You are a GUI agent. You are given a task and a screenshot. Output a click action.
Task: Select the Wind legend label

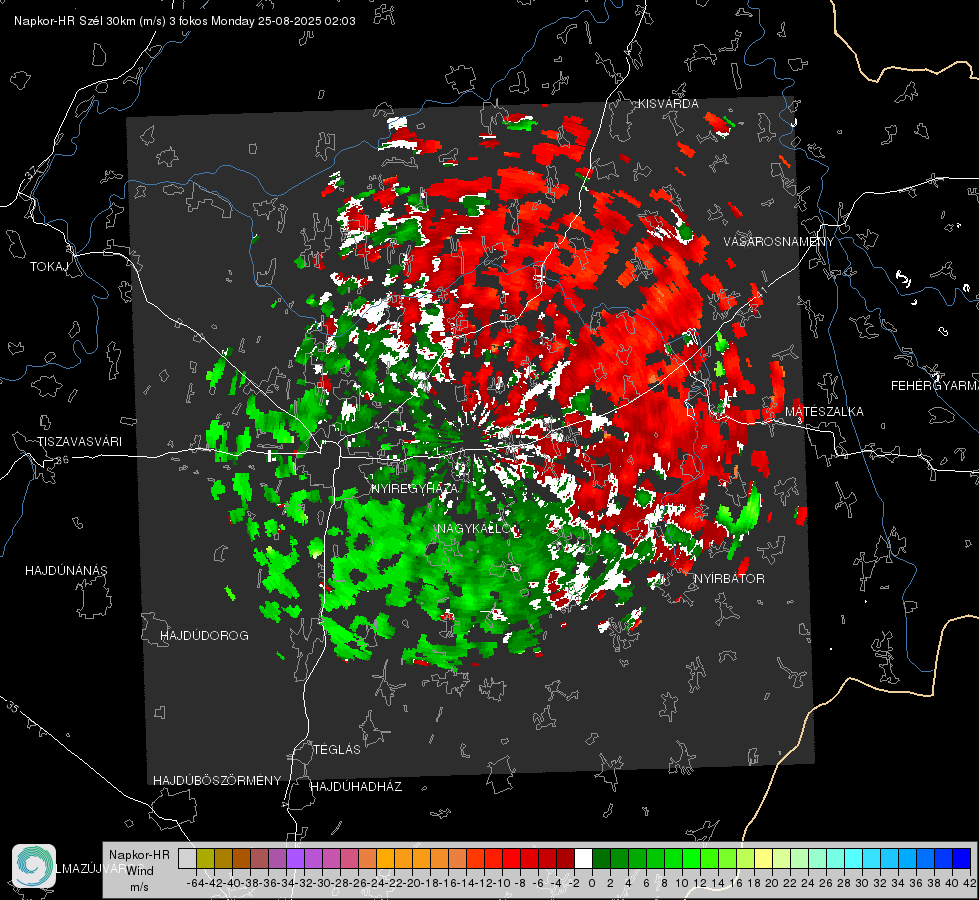pos(140,871)
